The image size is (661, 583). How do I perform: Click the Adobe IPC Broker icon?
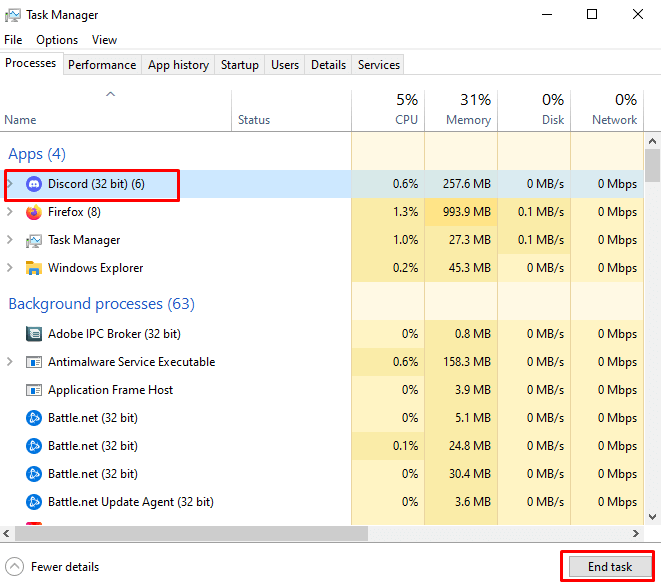[34, 334]
